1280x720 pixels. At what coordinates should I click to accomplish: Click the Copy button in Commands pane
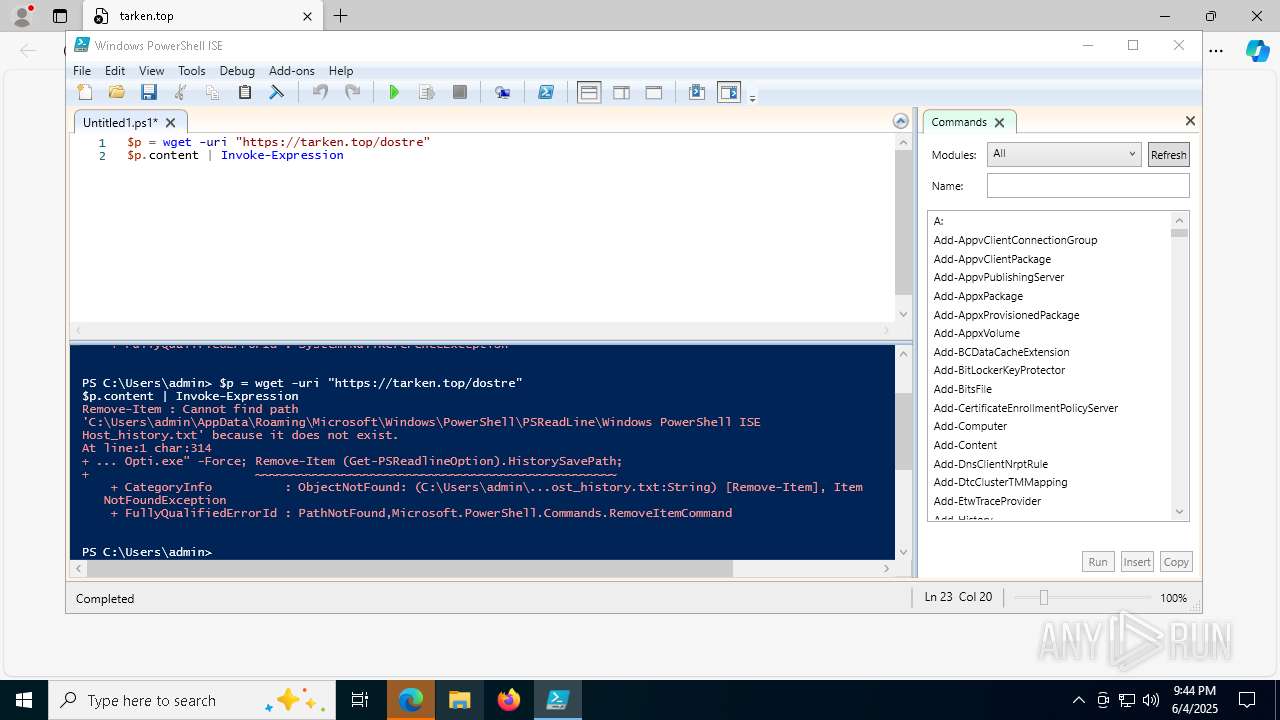1176,562
